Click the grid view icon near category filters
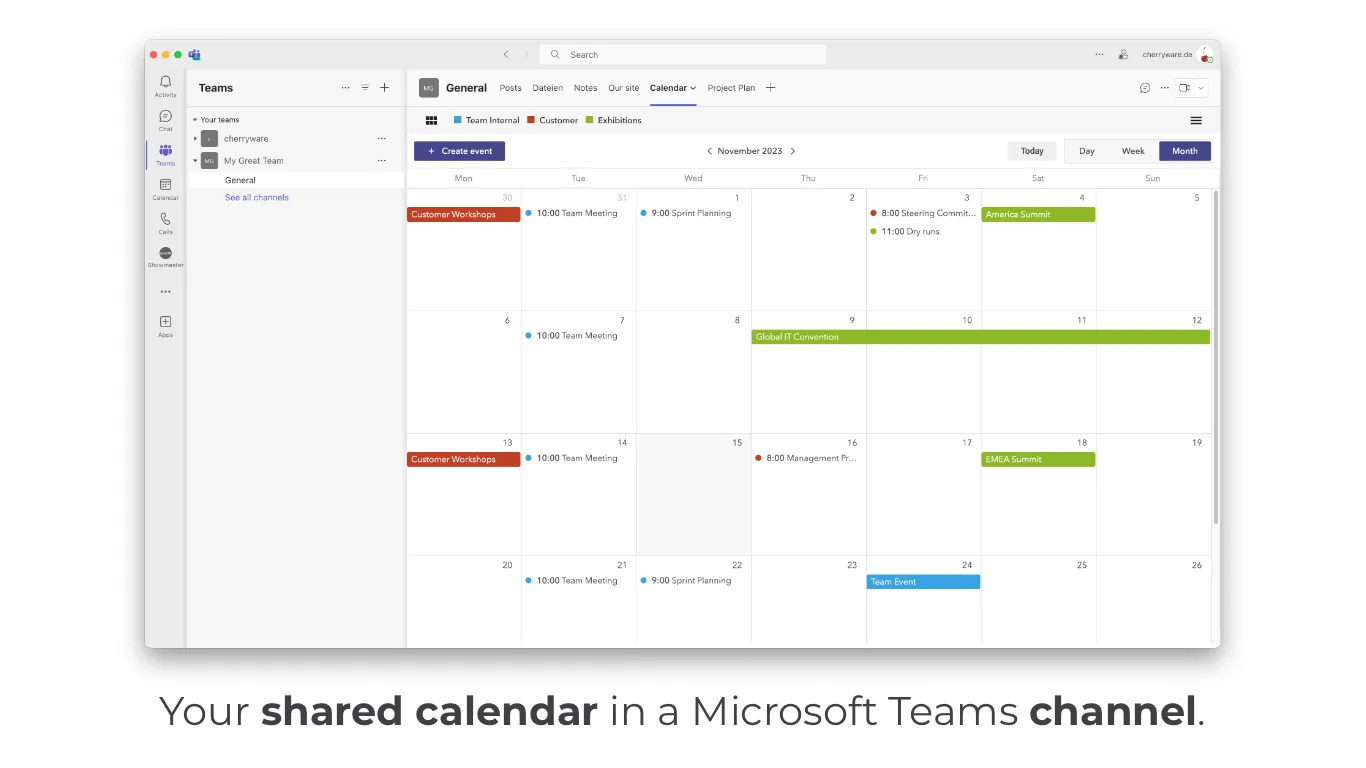This screenshot has width=1366, height=768. click(432, 119)
